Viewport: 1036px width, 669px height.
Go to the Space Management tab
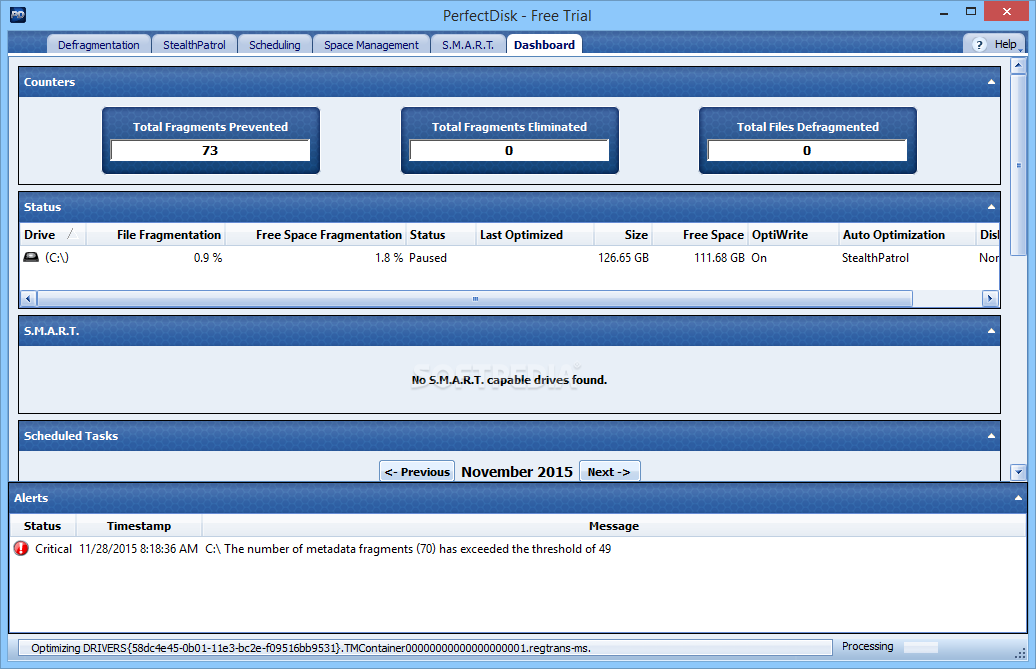[371, 44]
